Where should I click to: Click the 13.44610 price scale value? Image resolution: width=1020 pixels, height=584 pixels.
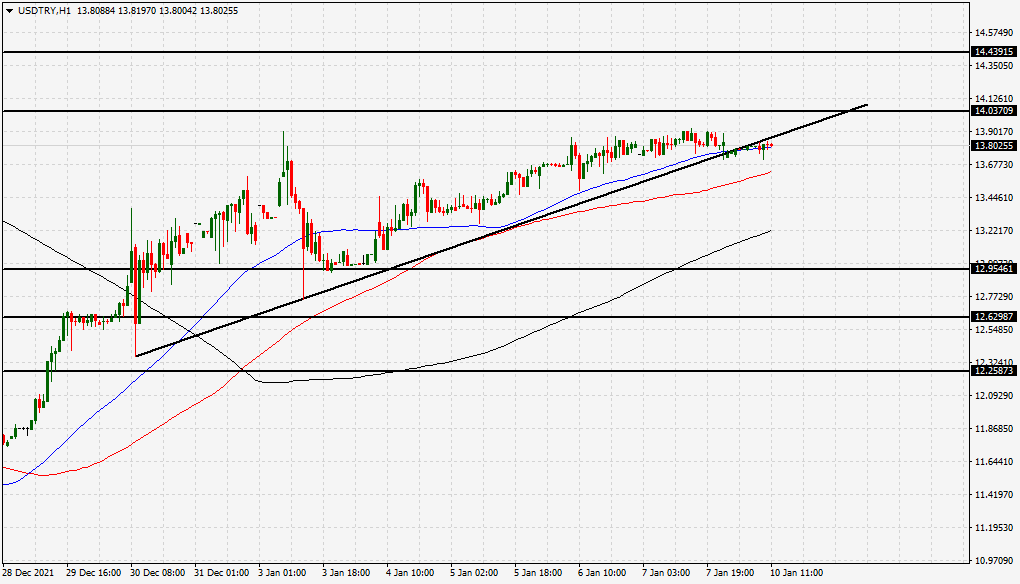click(x=994, y=198)
